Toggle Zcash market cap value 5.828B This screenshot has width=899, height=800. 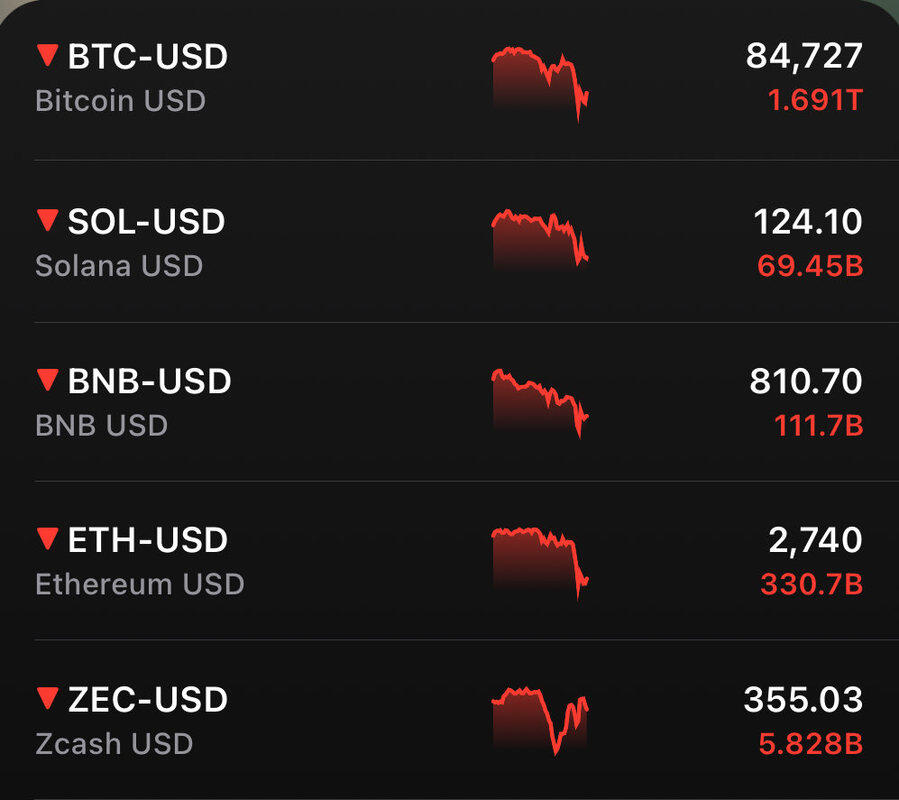(x=811, y=744)
